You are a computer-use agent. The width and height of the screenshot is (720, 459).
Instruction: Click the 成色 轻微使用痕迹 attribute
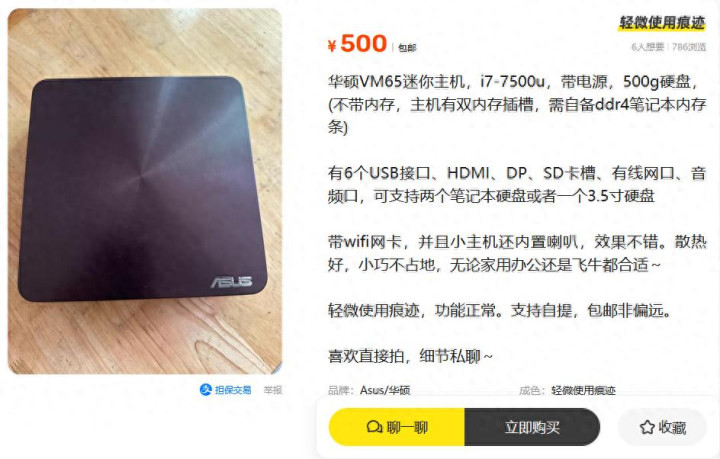(x=567, y=390)
